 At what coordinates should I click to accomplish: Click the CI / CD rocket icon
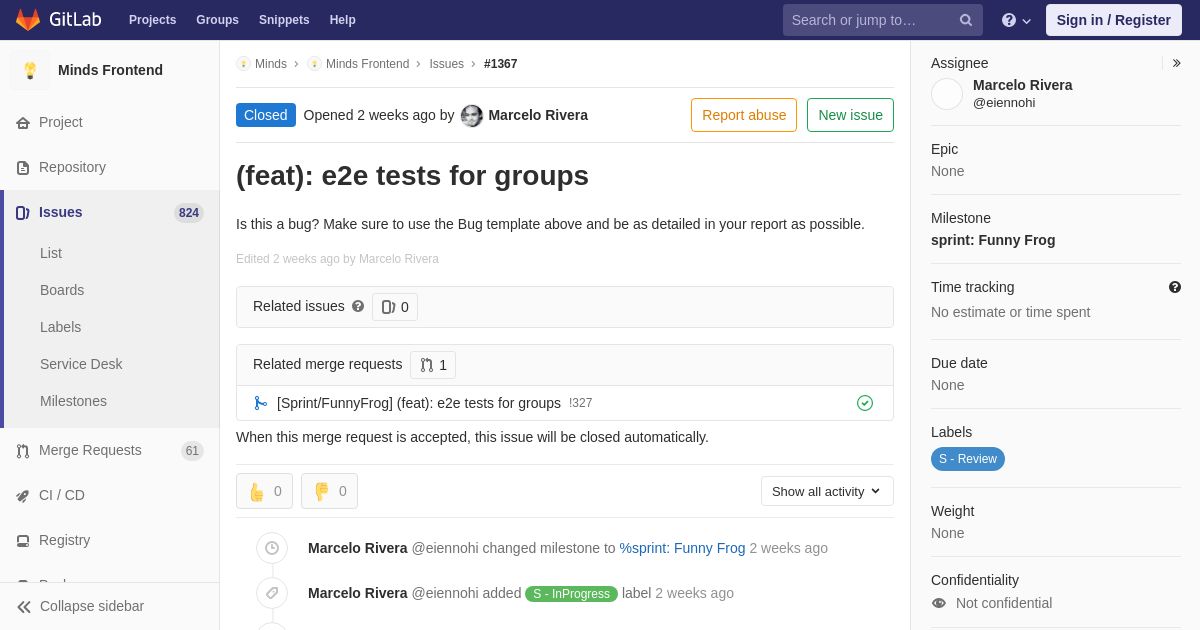click(23, 496)
